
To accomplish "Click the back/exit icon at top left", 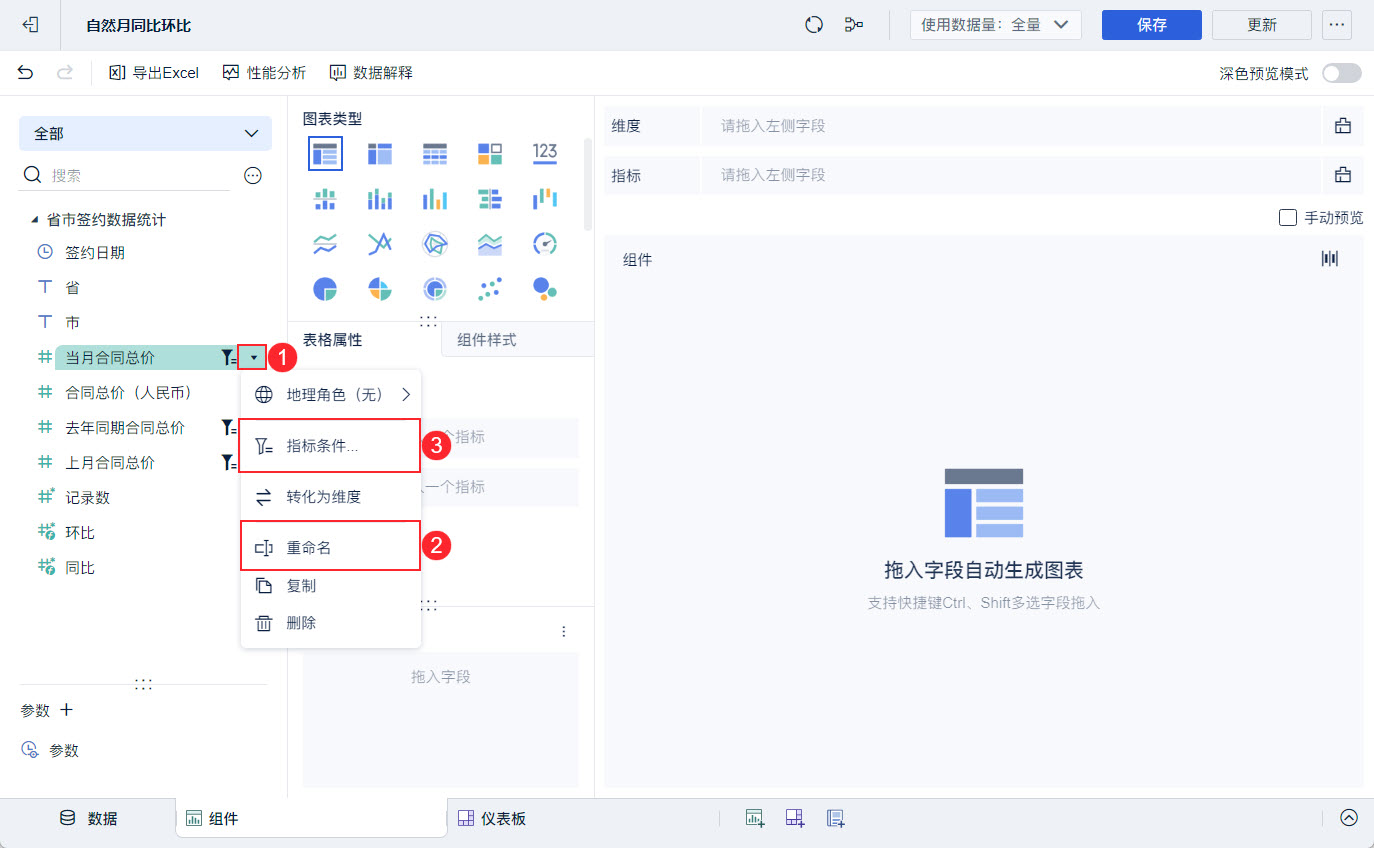I will [x=31, y=25].
